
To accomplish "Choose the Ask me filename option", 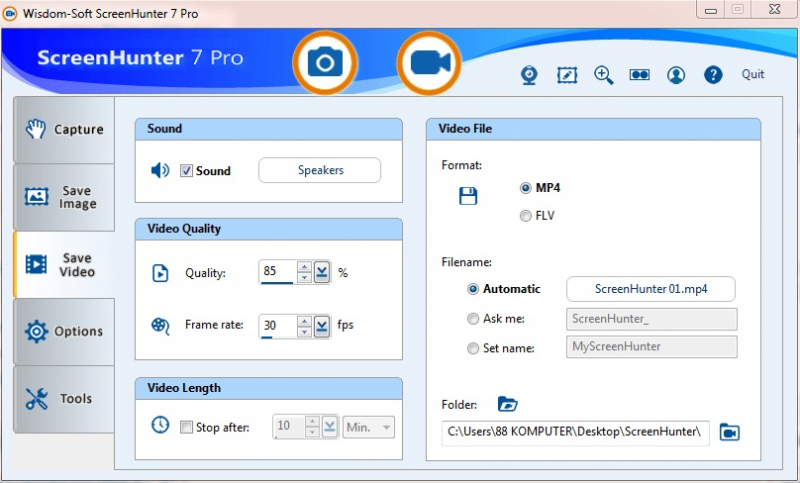I will [x=474, y=319].
